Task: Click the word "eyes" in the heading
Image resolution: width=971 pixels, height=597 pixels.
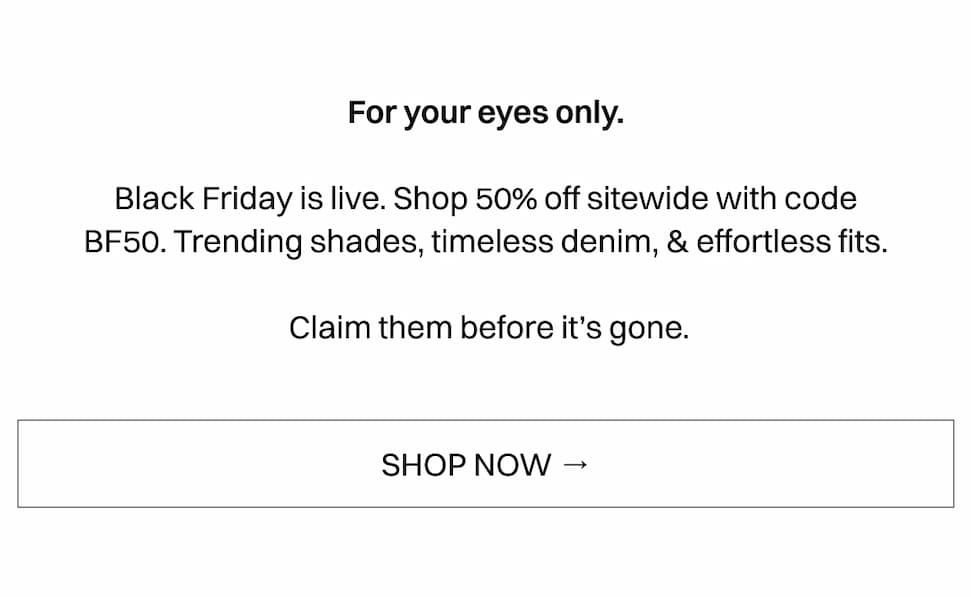Action: pos(512,113)
